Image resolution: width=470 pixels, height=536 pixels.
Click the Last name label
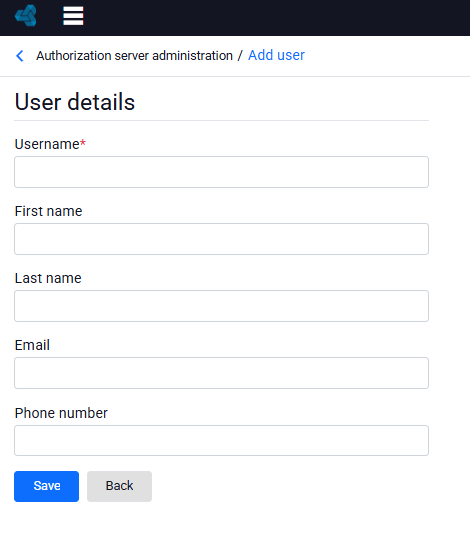click(x=48, y=278)
